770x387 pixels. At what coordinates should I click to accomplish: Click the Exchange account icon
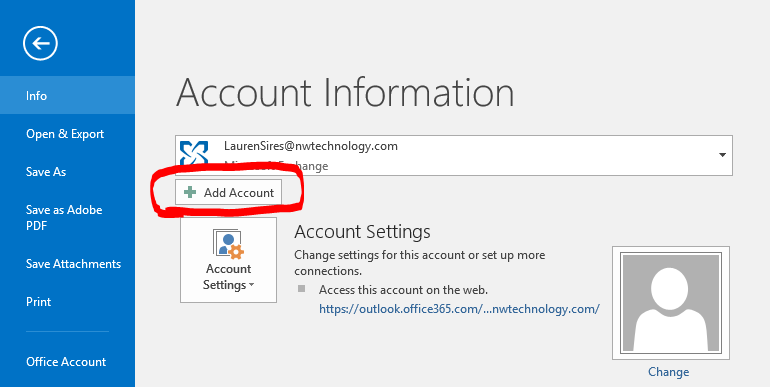pos(194,155)
